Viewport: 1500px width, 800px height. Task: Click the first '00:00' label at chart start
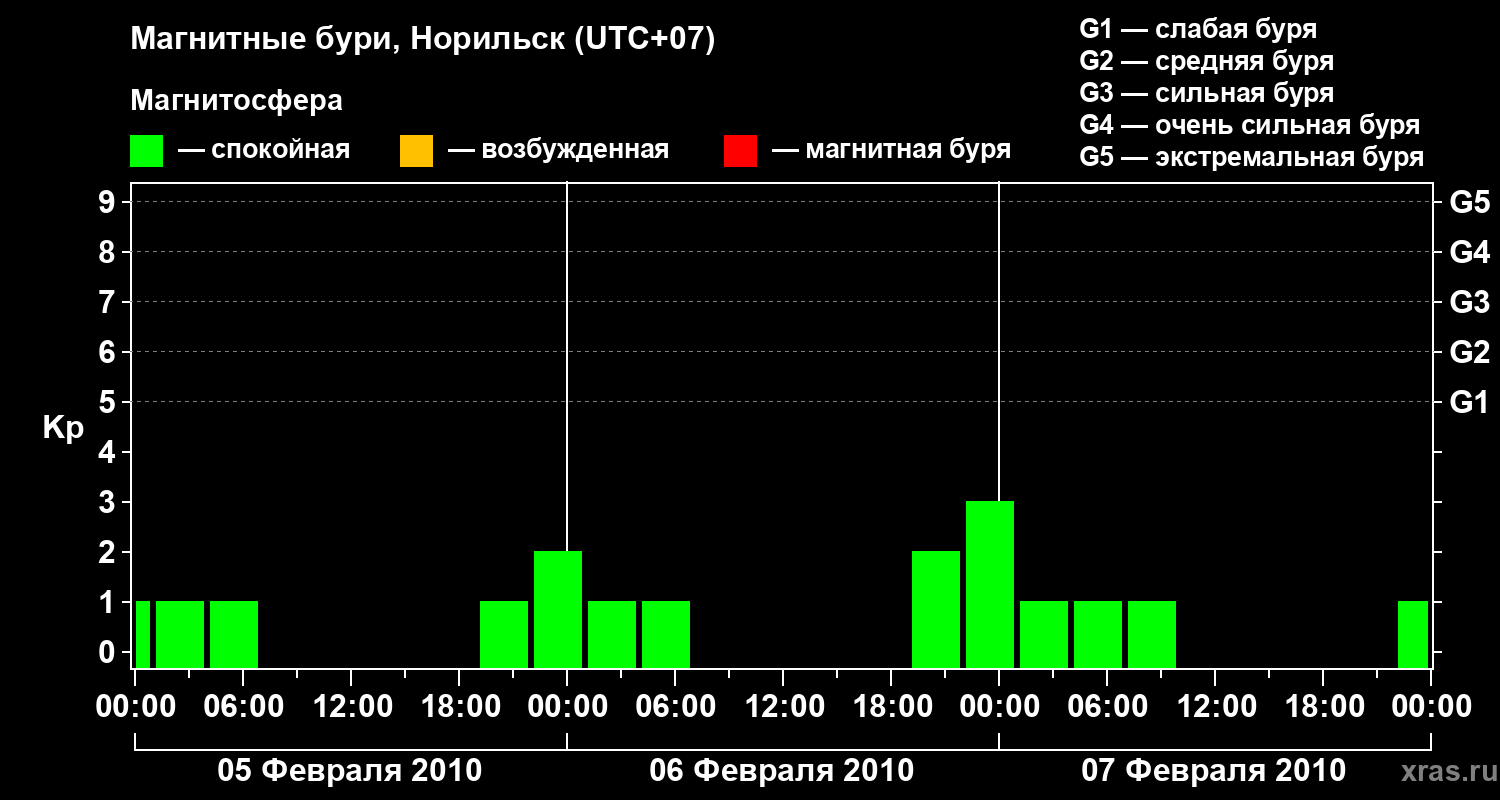135,707
